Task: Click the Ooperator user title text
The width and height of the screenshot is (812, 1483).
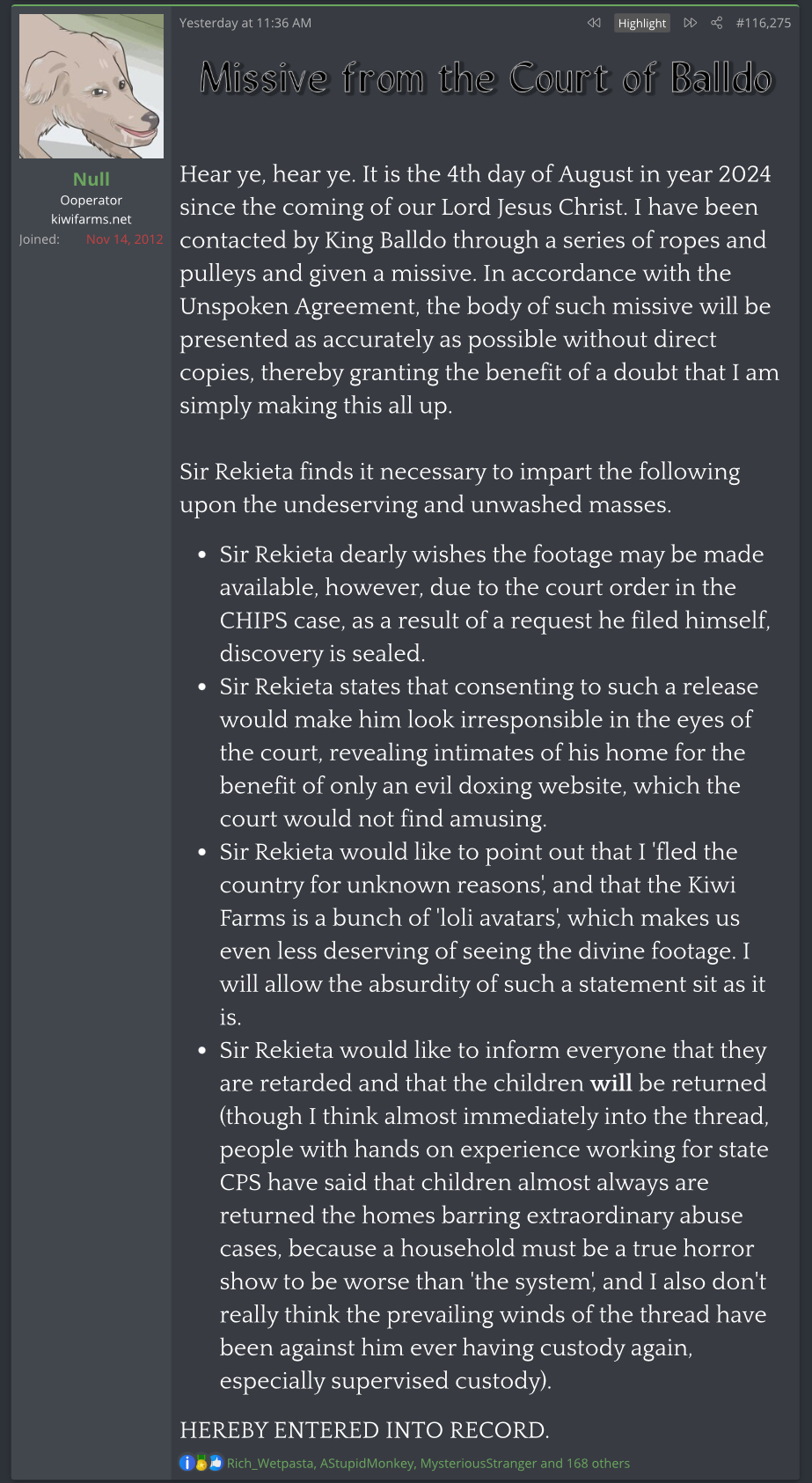Action: [x=91, y=201]
